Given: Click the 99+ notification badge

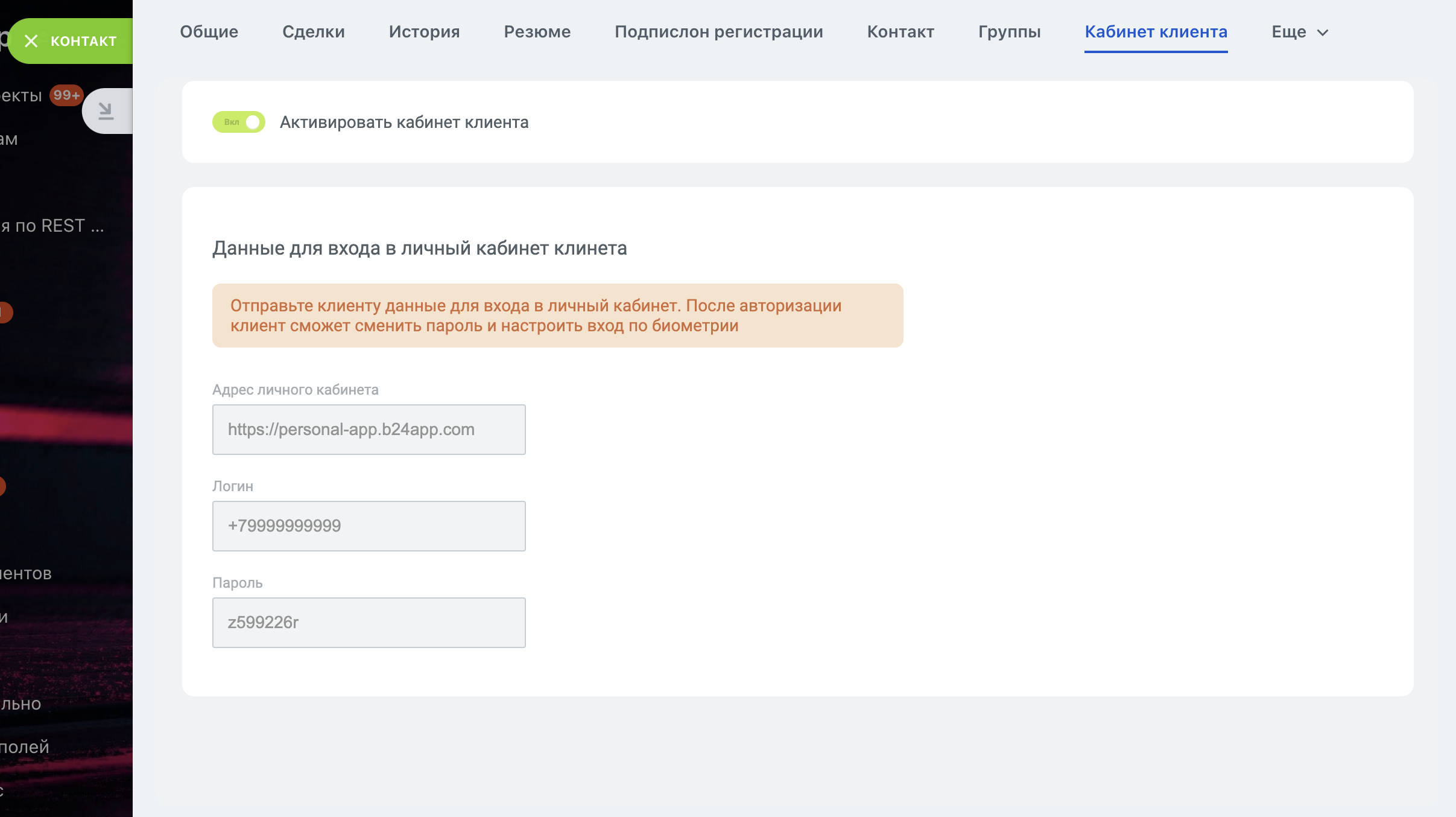Looking at the screenshot, I should [66, 95].
